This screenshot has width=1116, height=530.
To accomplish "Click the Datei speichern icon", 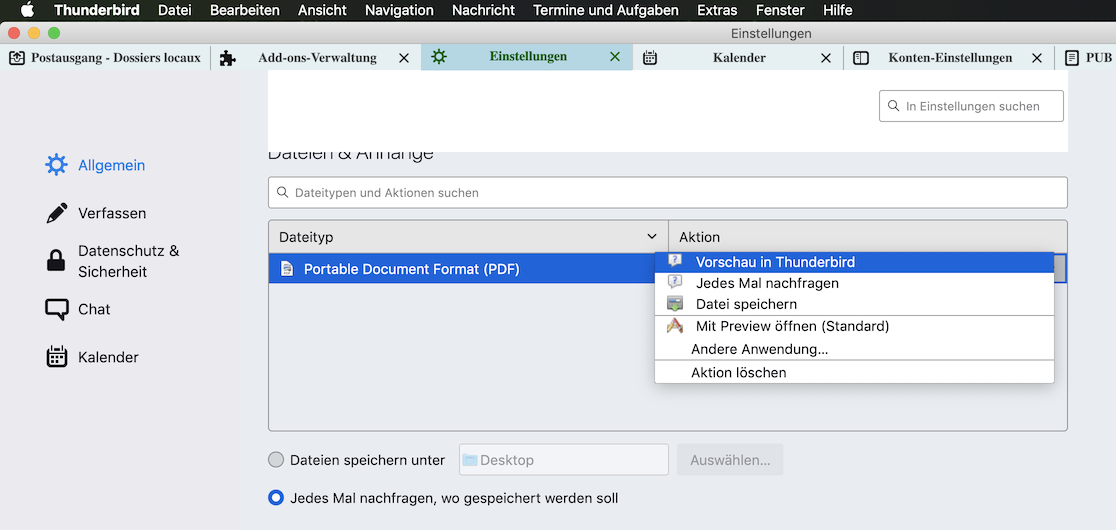I will pos(675,304).
